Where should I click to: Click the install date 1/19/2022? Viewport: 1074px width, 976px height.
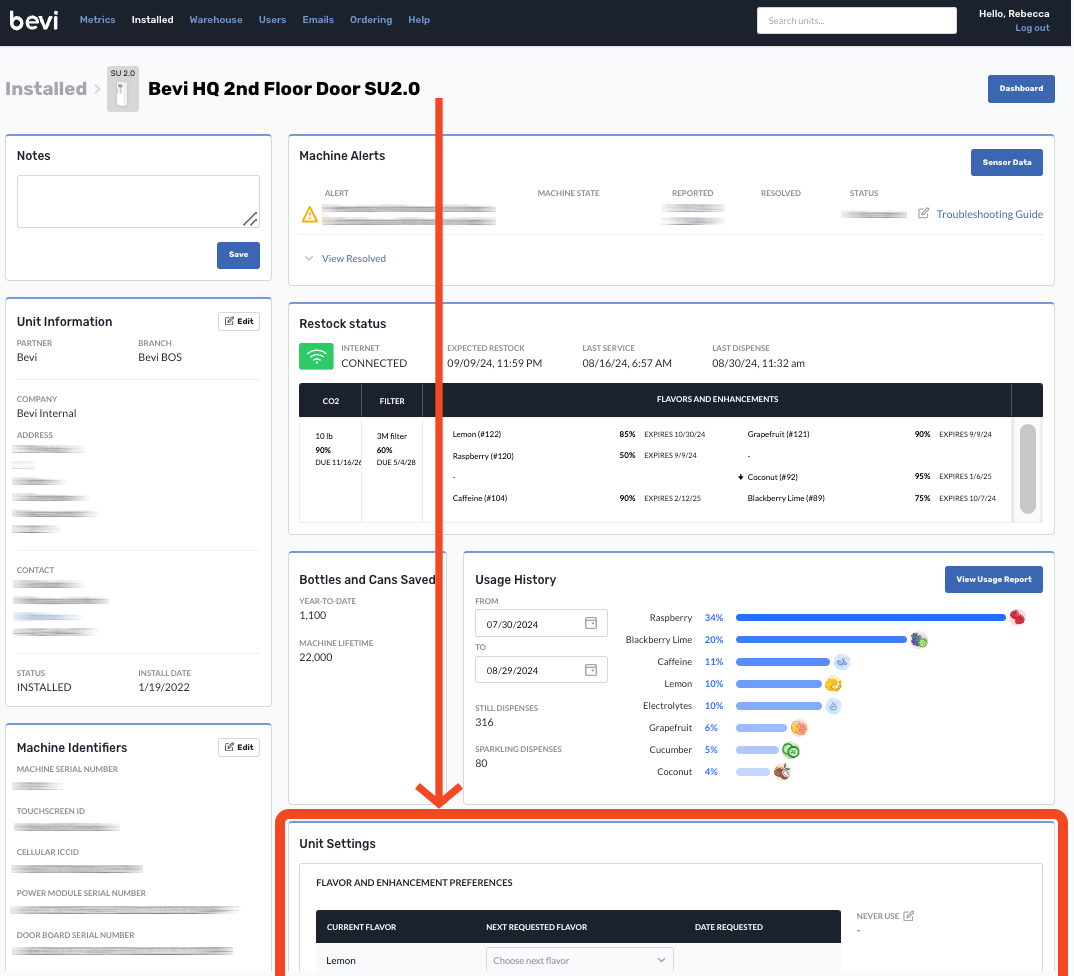[164, 687]
